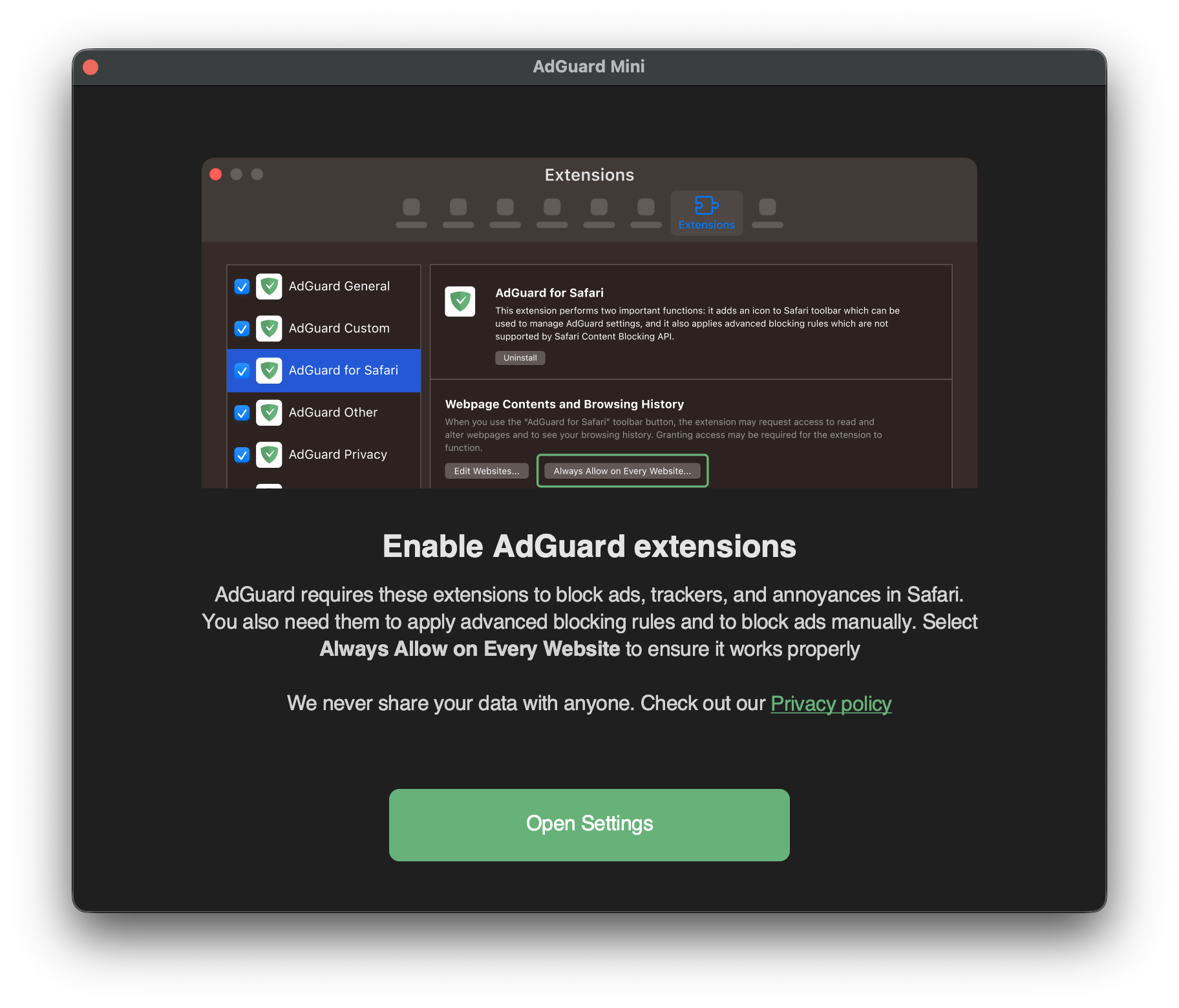Image resolution: width=1179 pixels, height=1008 pixels.
Task: Uncheck the AdGuard Privacy checkbox
Action: [x=241, y=454]
